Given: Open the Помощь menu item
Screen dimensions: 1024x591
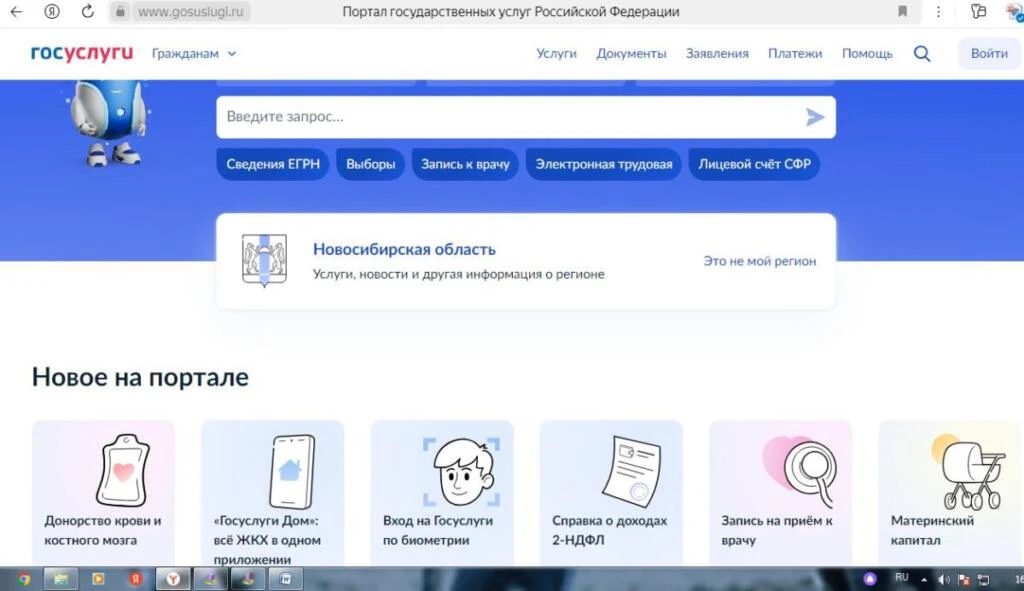Looking at the screenshot, I should click(867, 54).
